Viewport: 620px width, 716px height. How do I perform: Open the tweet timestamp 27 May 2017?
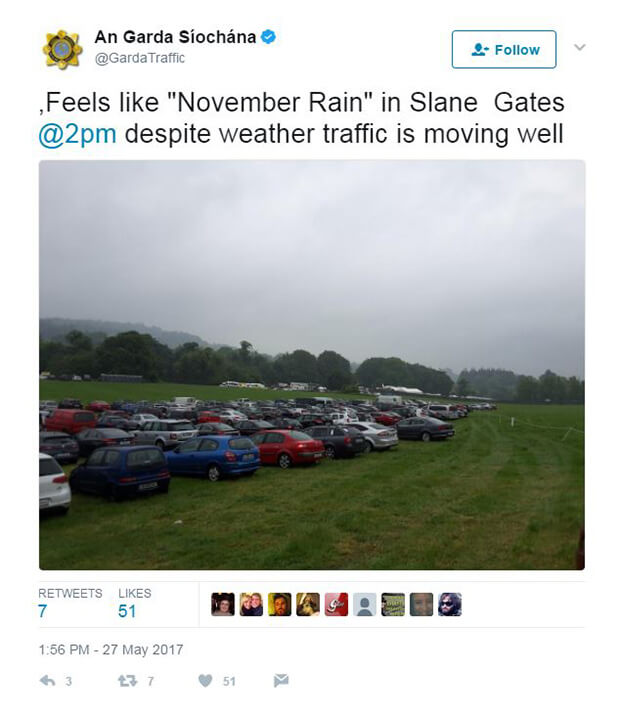[x=111, y=649]
